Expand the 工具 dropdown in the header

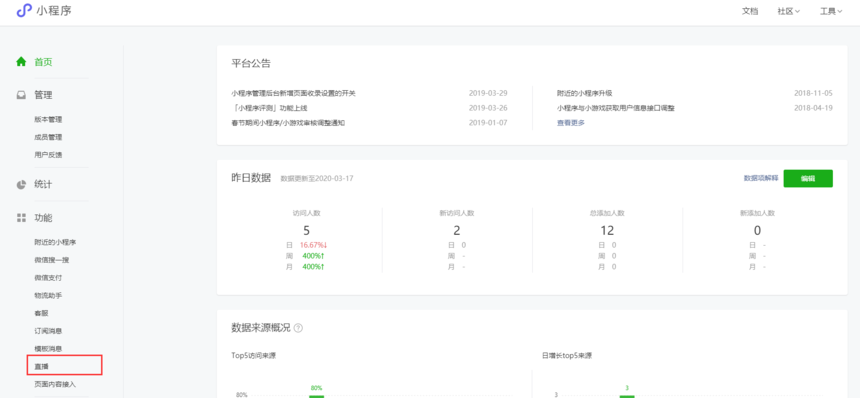(x=831, y=11)
